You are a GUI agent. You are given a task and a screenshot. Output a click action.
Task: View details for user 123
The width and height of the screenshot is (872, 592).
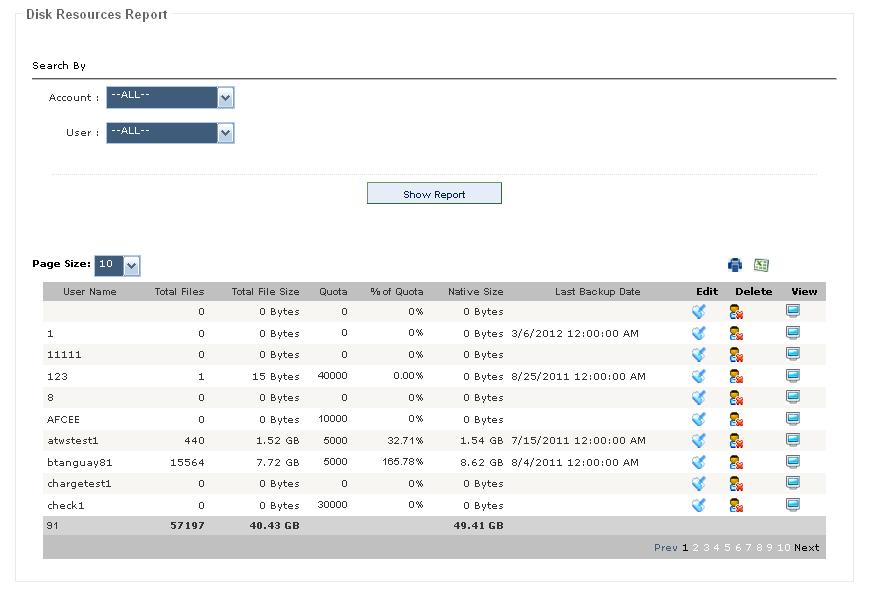pyautogui.click(x=793, y=376)
